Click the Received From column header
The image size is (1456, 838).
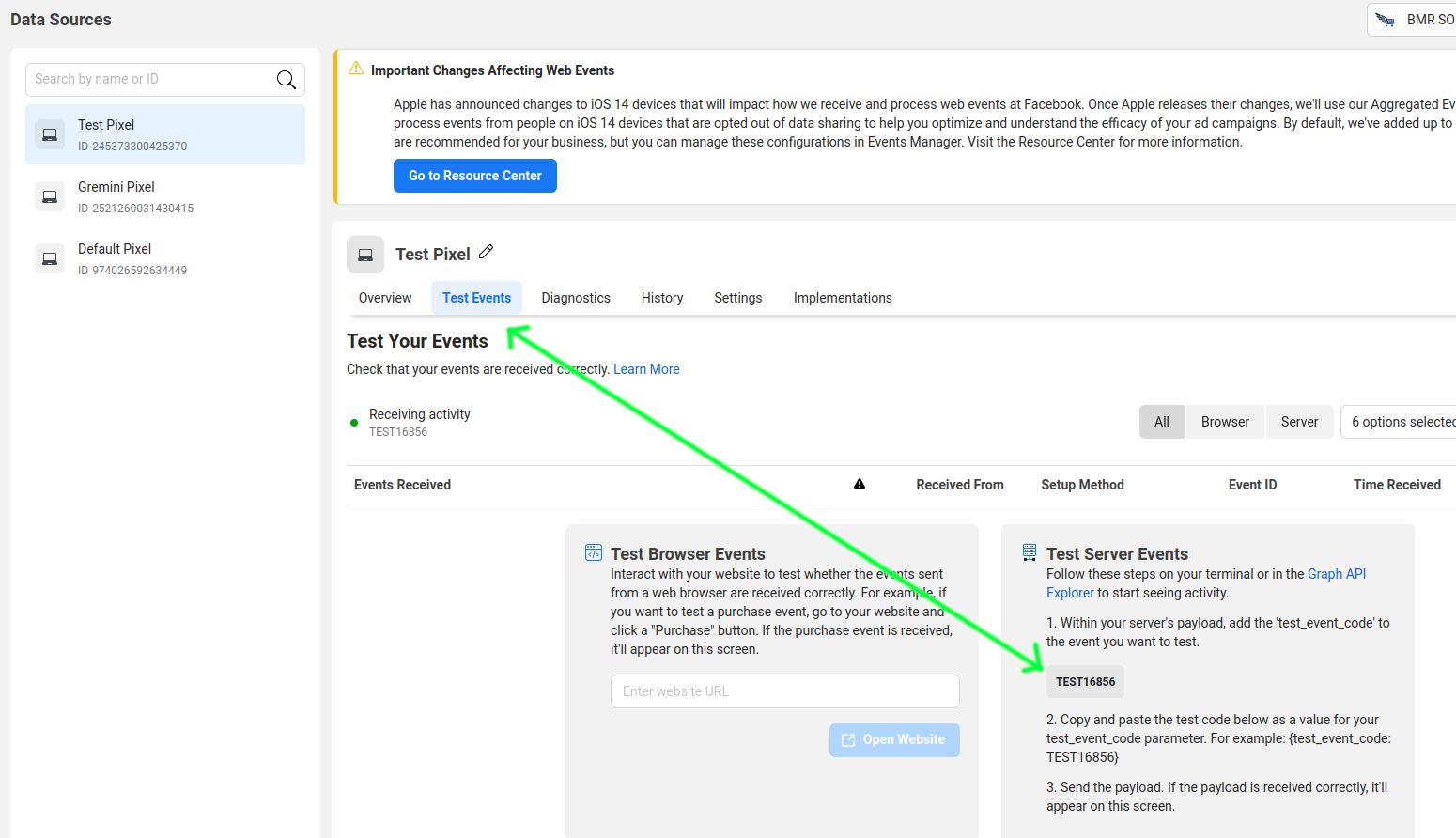click(960, 485)
